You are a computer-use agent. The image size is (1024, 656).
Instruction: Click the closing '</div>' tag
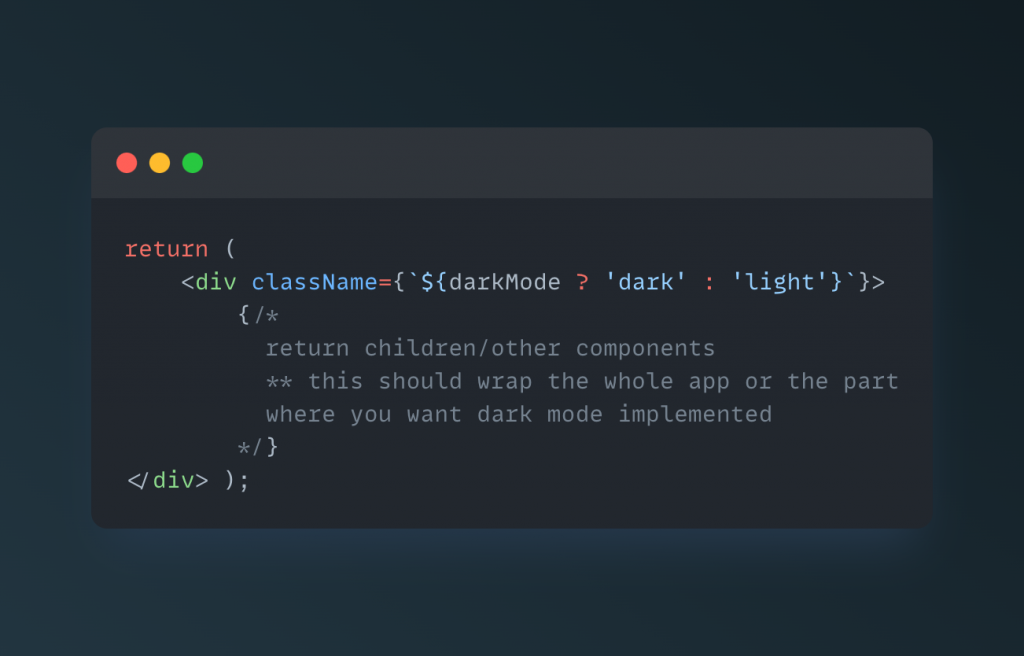point(168,481)
